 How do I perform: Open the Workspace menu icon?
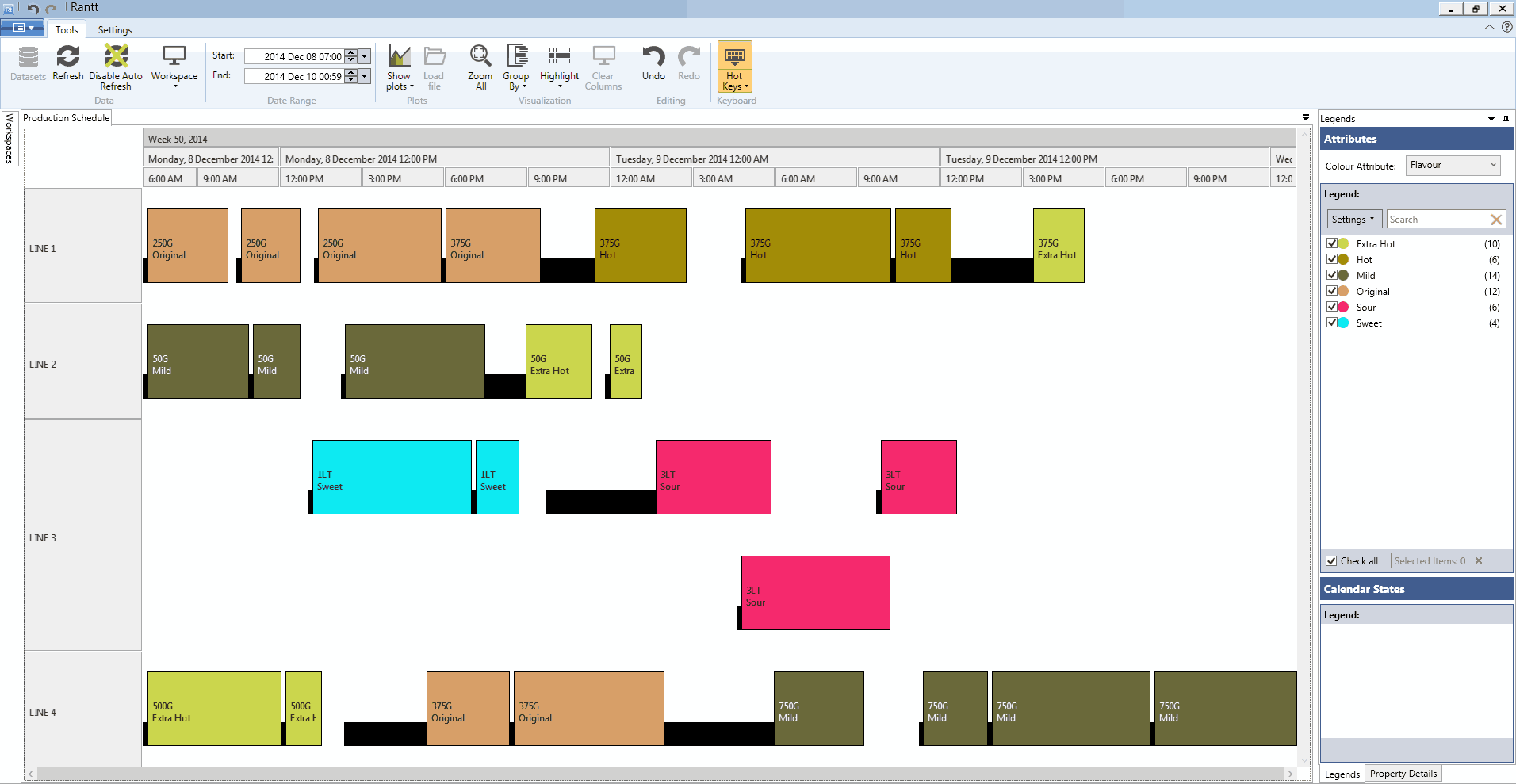click(174, 58)
